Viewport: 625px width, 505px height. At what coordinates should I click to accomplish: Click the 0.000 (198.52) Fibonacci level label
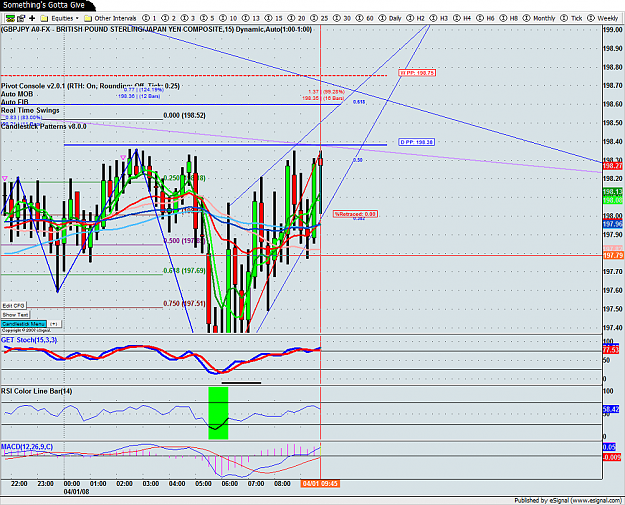click(x=185, y=116)
